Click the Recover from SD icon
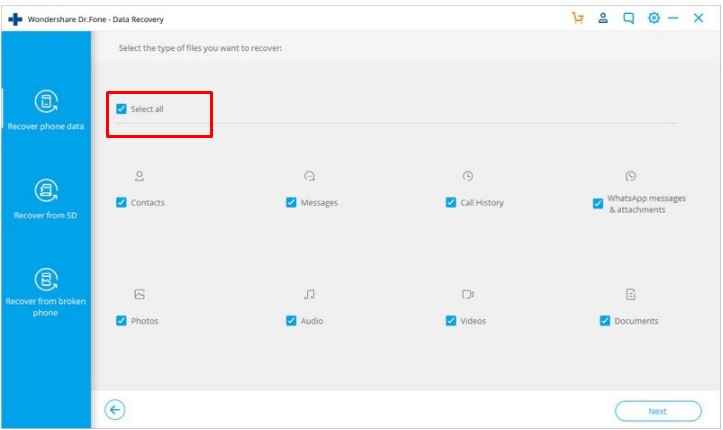 click(x=46, y=190)
